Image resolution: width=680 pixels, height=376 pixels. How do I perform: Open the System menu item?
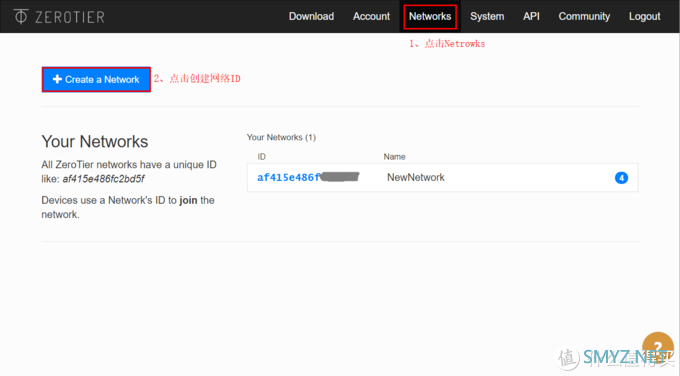point(487,16)
